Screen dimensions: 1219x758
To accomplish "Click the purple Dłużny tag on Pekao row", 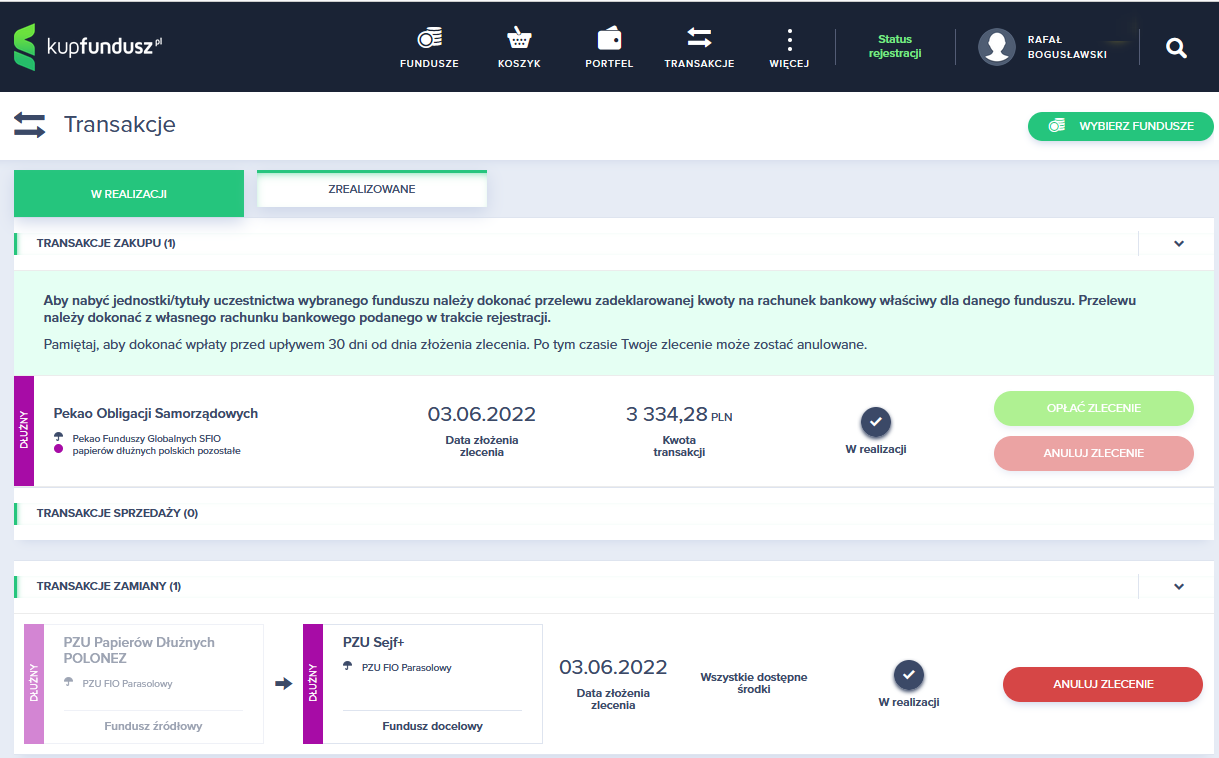I will [24, 431].
